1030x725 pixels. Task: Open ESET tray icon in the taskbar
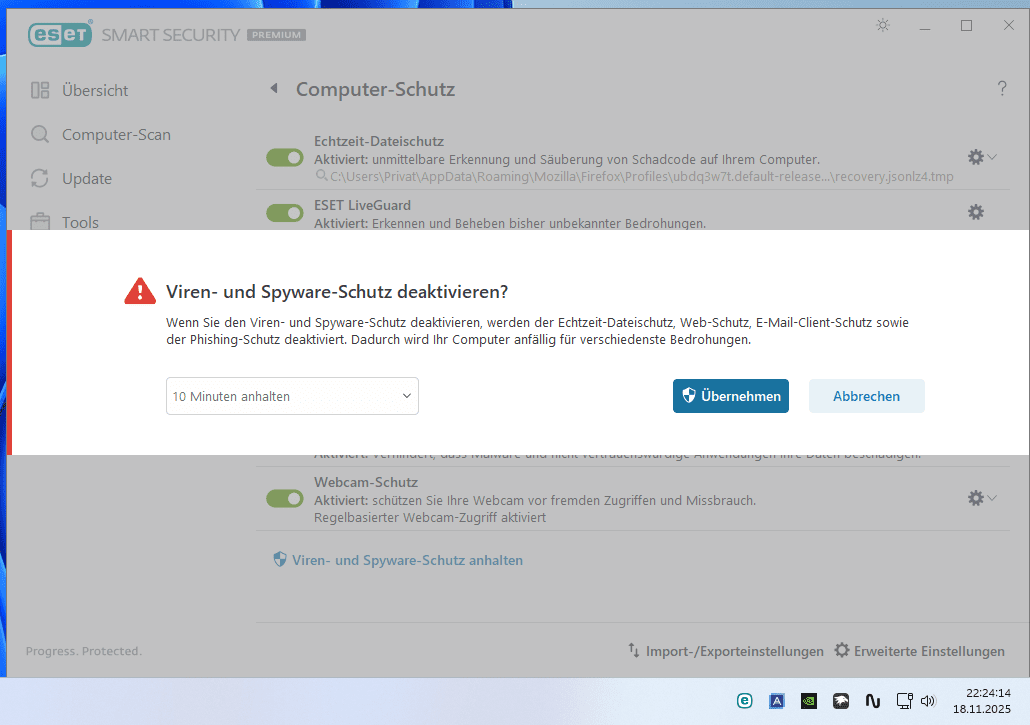[744, 701]
